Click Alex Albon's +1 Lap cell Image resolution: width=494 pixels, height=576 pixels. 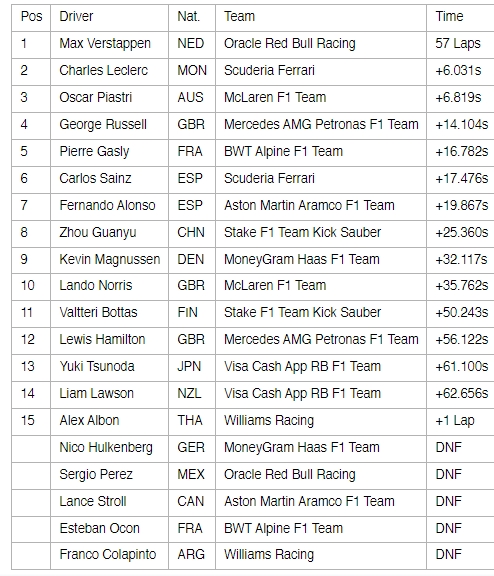coord(460,422)
